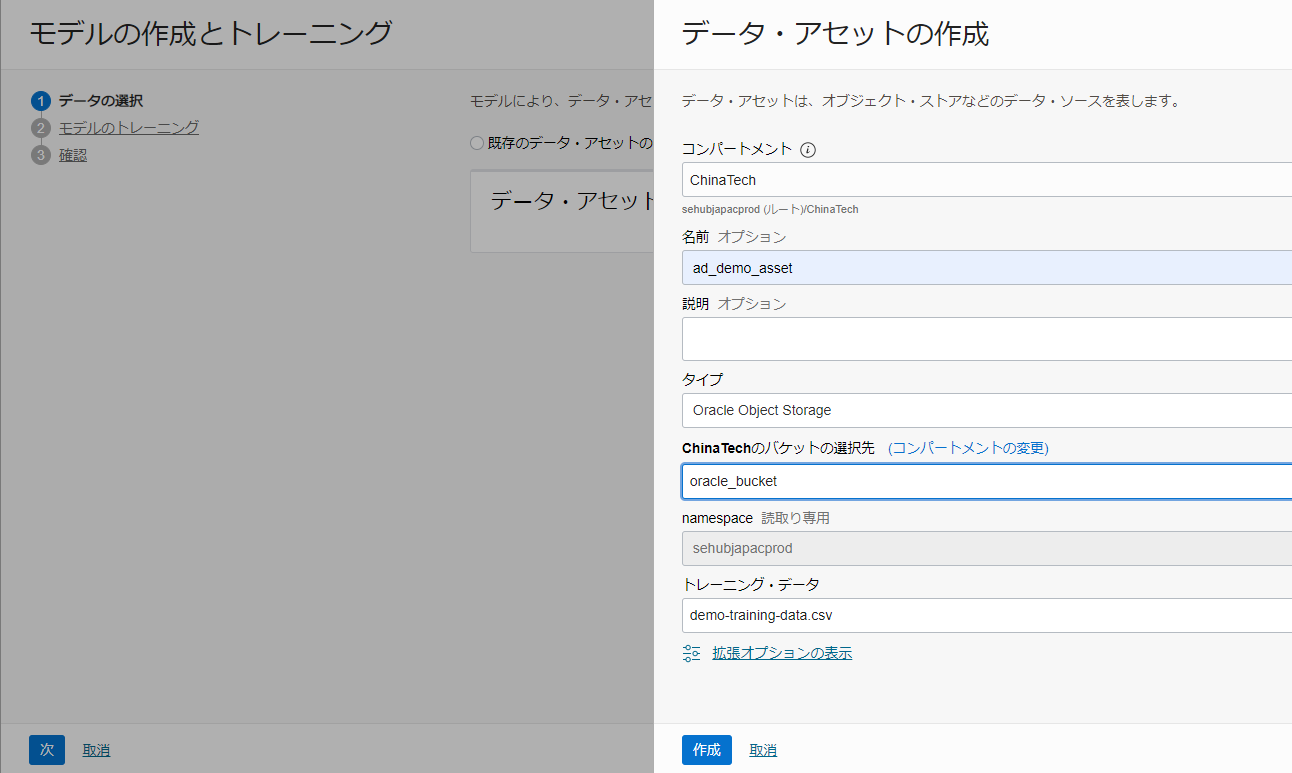This screenshot has height=773, width=1292.
Task: Select the 既存のデータ・アセット radio button
Action: (x=477, y=143)
